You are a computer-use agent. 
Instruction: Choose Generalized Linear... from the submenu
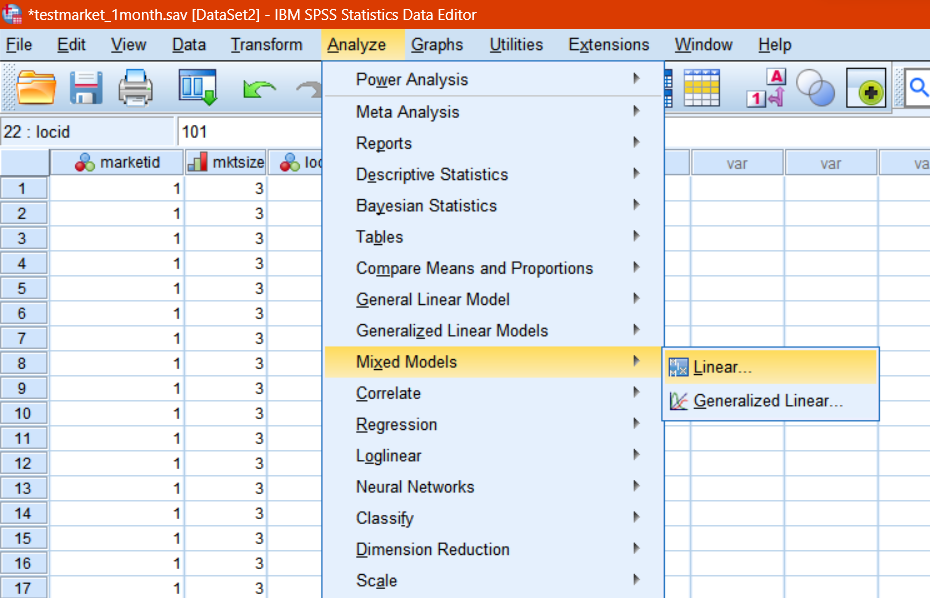770,401
